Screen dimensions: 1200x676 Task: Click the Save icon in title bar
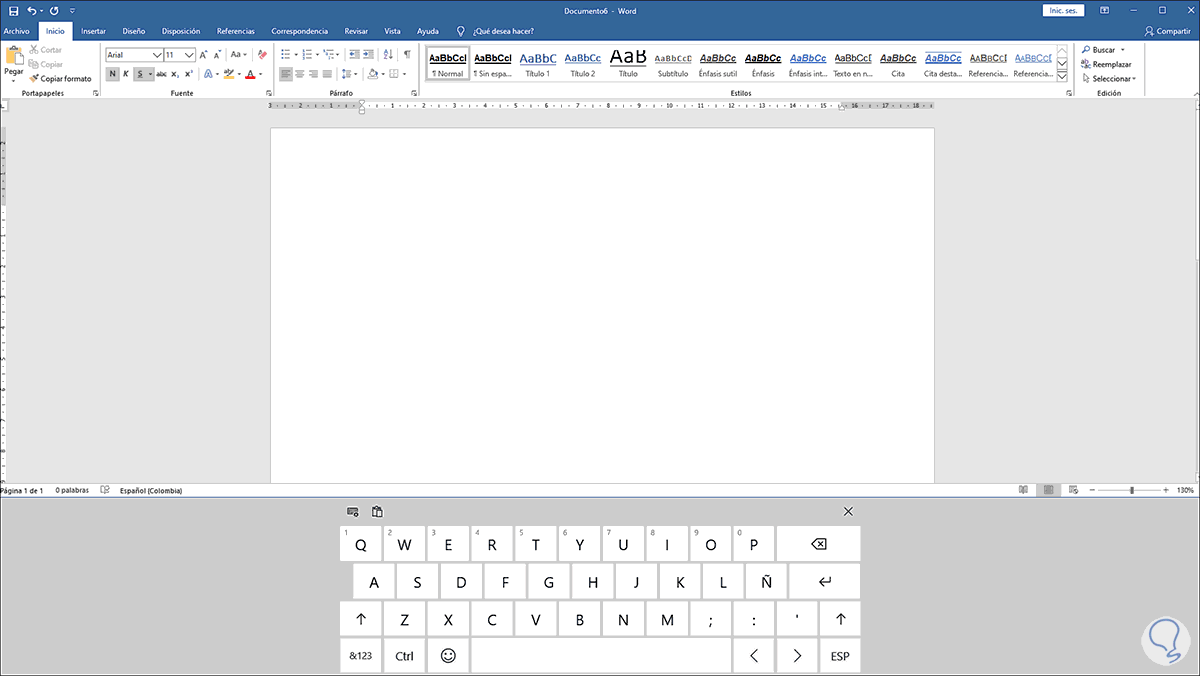click(x=14, y=10)
